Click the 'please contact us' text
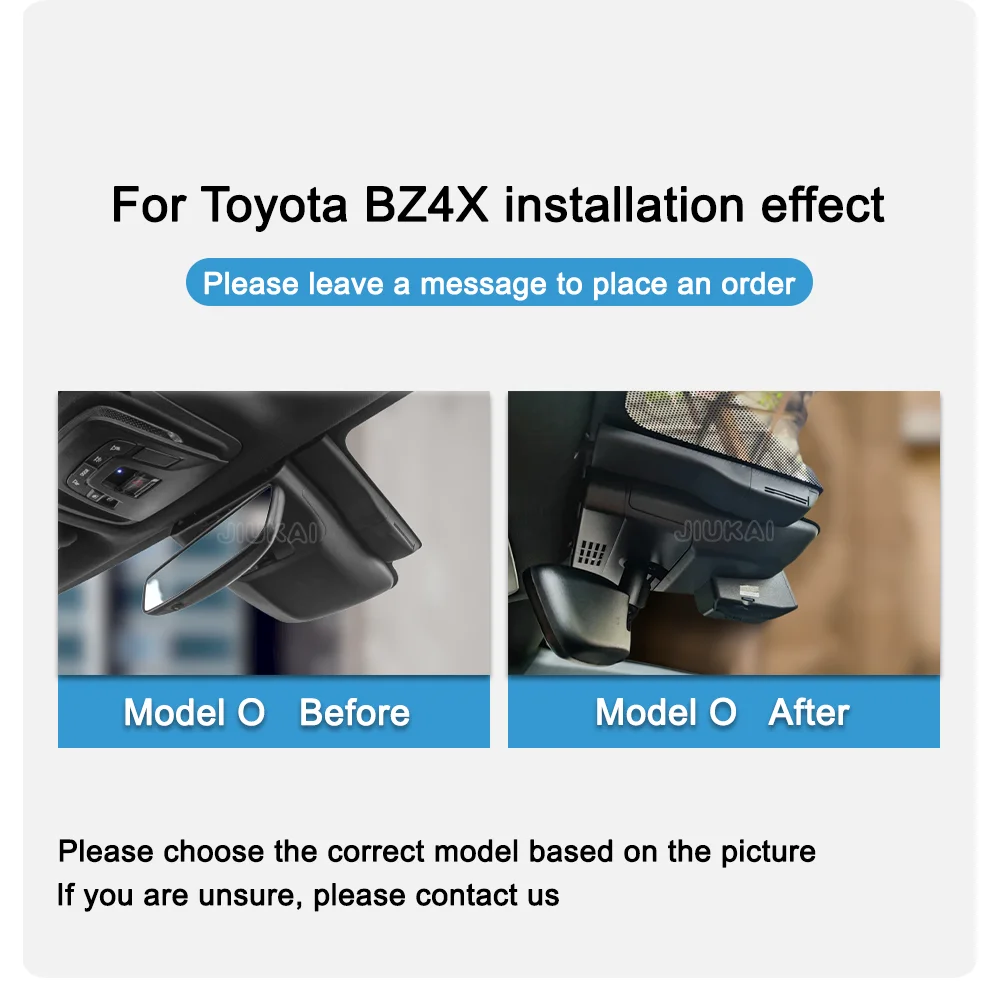This screenshot has width=1000, height=1000. click(x=436, y=895)
